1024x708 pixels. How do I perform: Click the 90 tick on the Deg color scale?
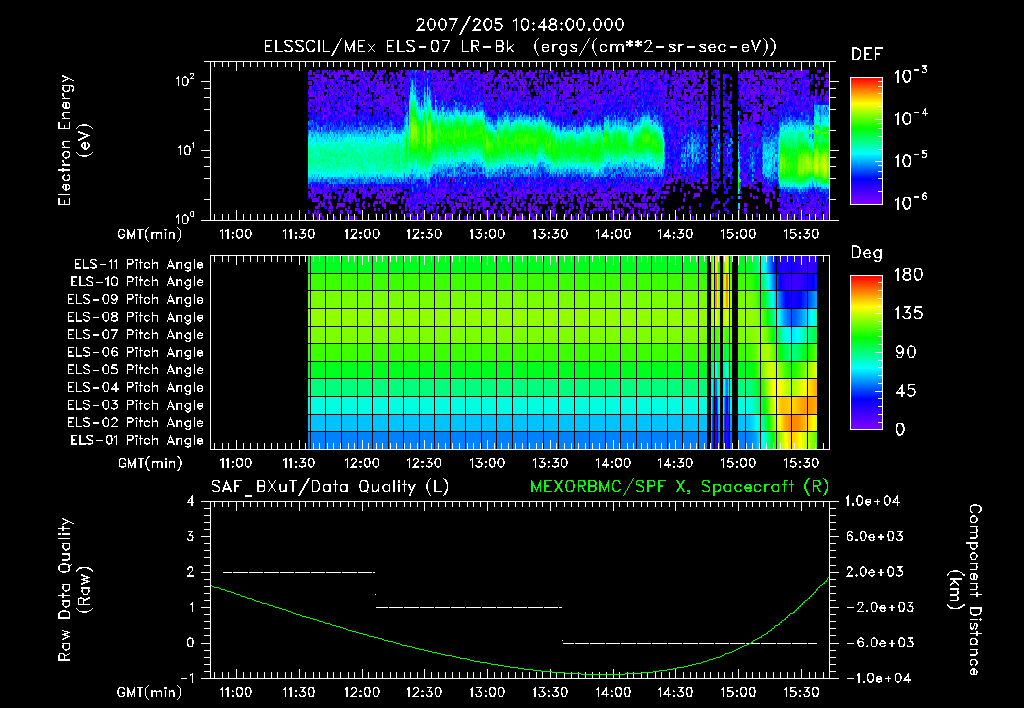coord(905,352)
